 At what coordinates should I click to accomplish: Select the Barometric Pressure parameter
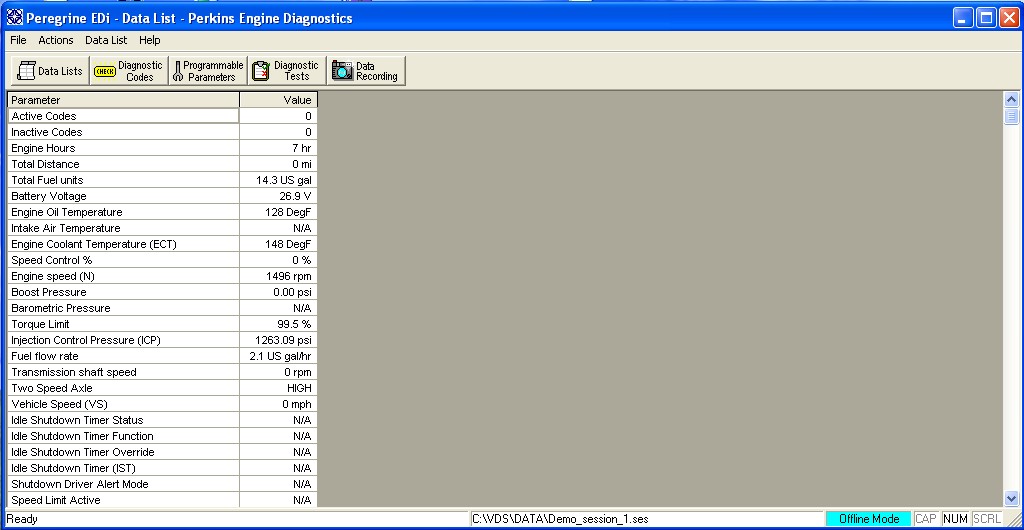123,308
